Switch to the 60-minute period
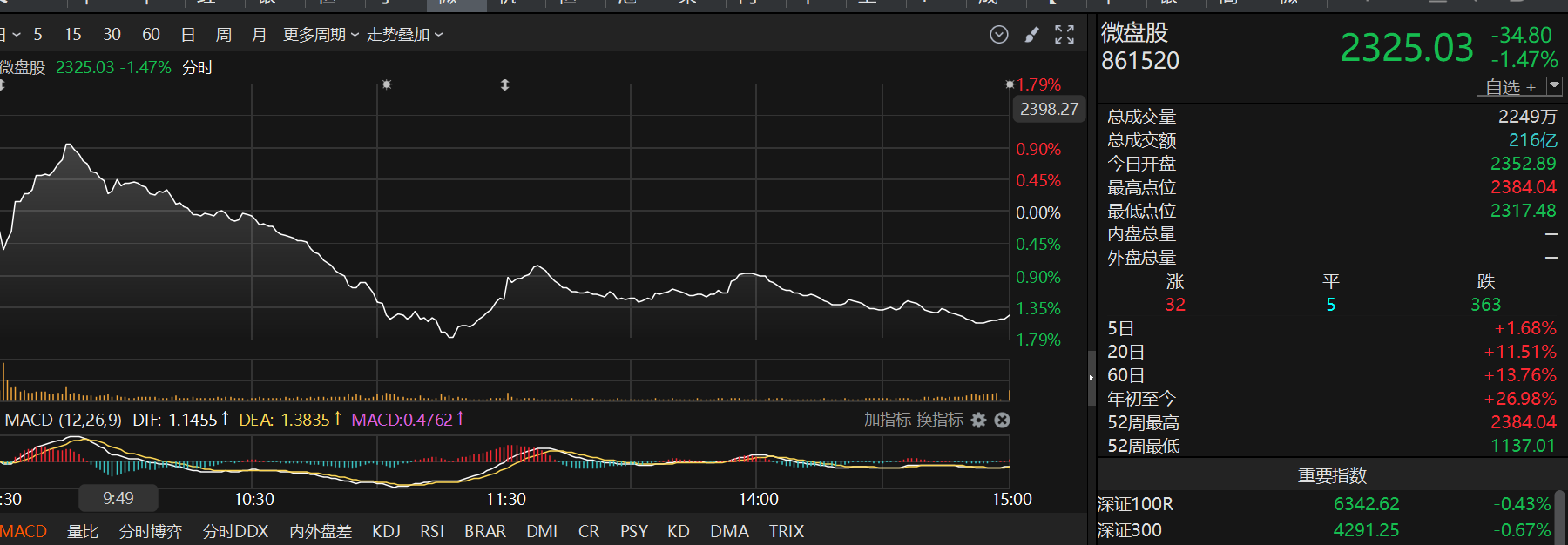1568x545 pixels. point(151,35)
